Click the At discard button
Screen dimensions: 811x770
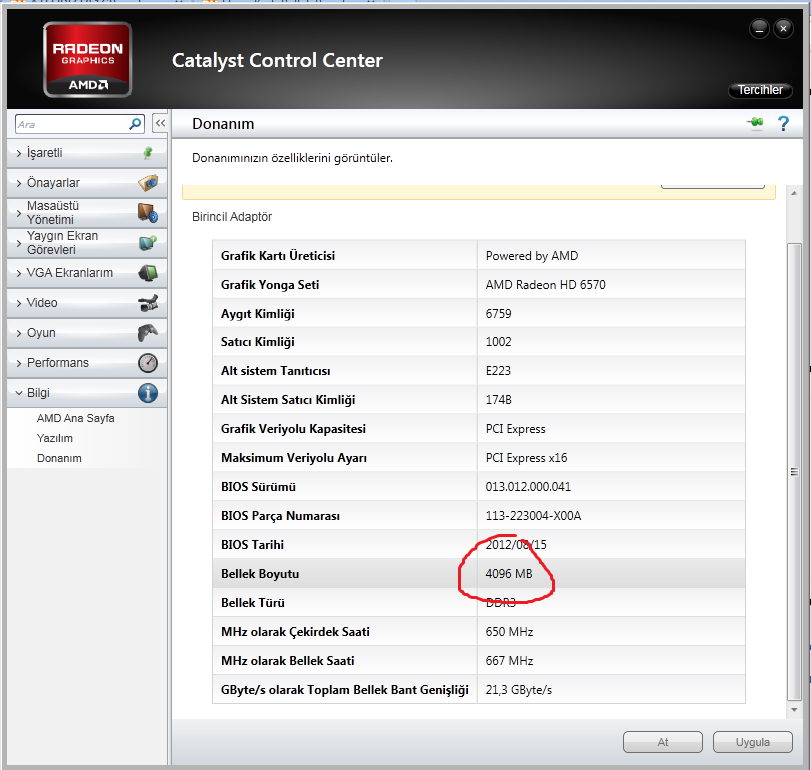click(663, 742)
